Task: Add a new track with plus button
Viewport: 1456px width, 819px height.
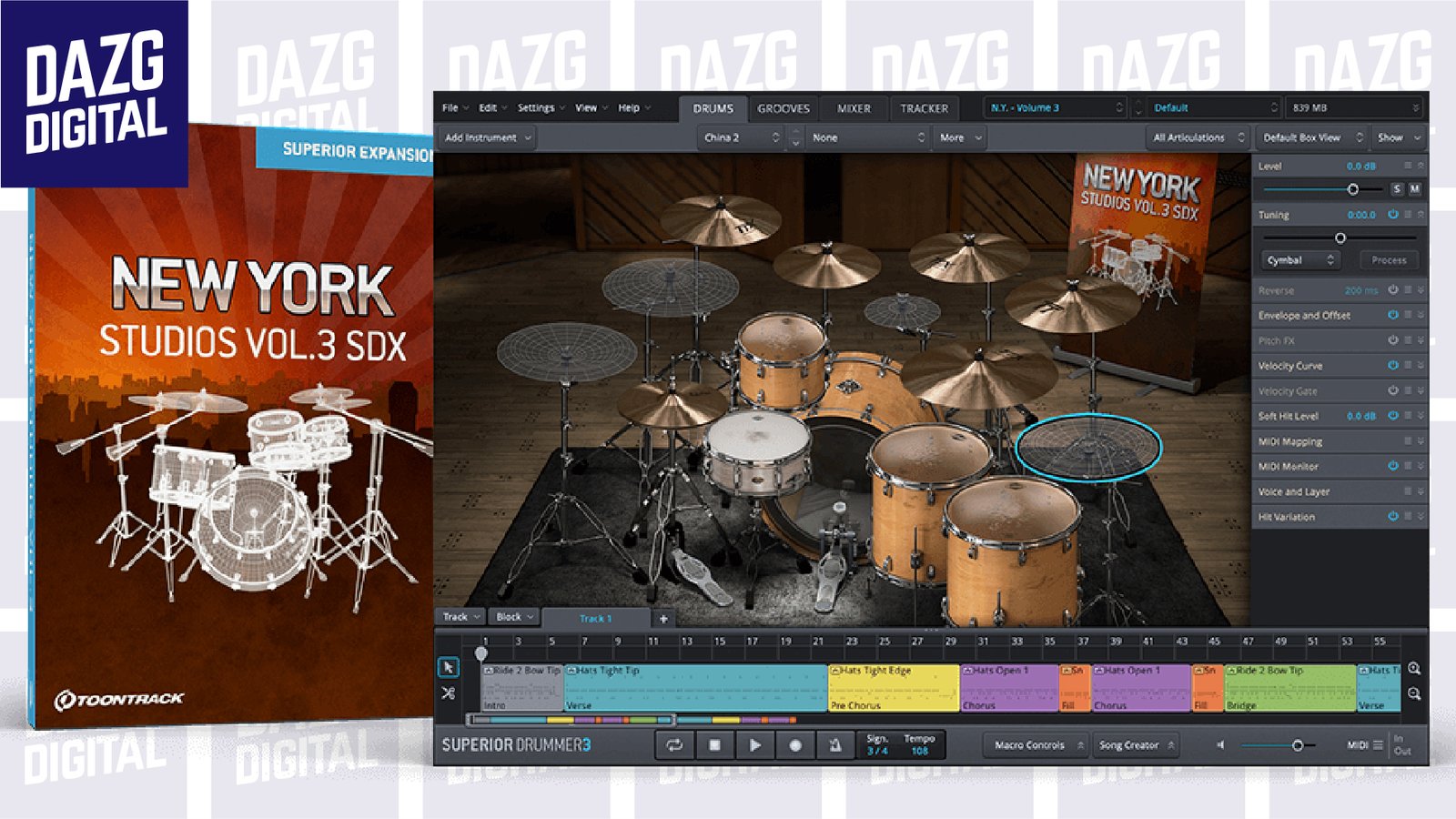Action: point(663,619)
